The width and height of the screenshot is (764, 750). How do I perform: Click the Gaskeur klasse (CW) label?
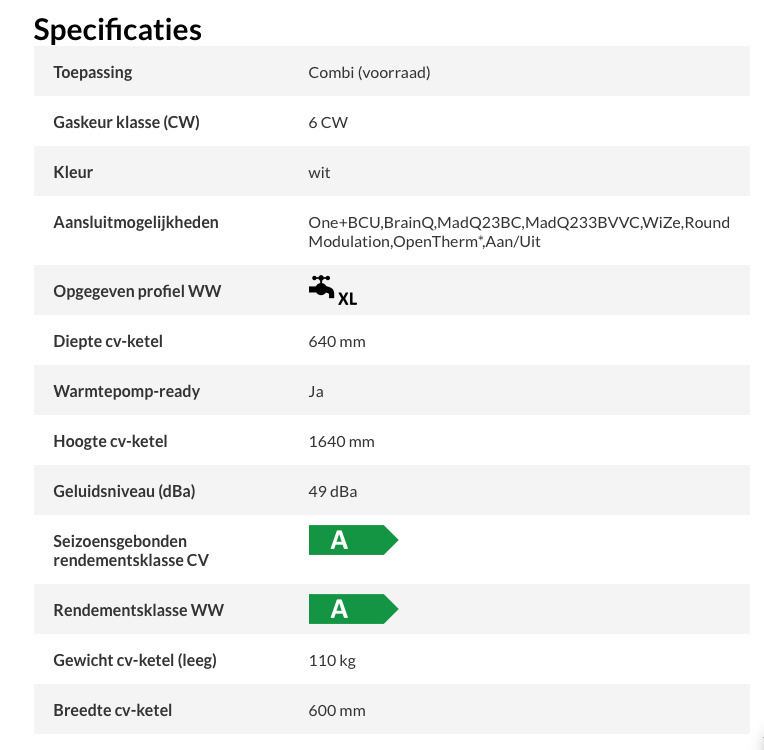pyautogui.click(x=126, y=122)
